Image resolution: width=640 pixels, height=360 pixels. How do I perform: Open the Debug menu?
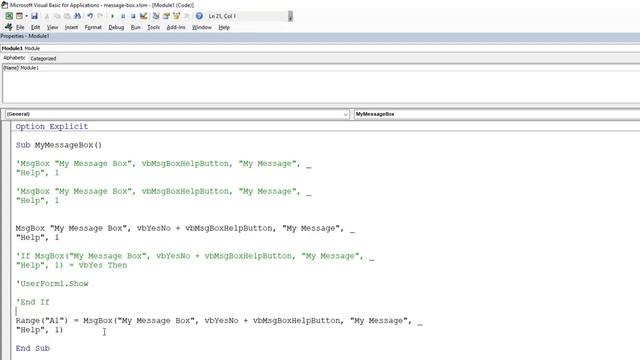[x=116, y=27]
